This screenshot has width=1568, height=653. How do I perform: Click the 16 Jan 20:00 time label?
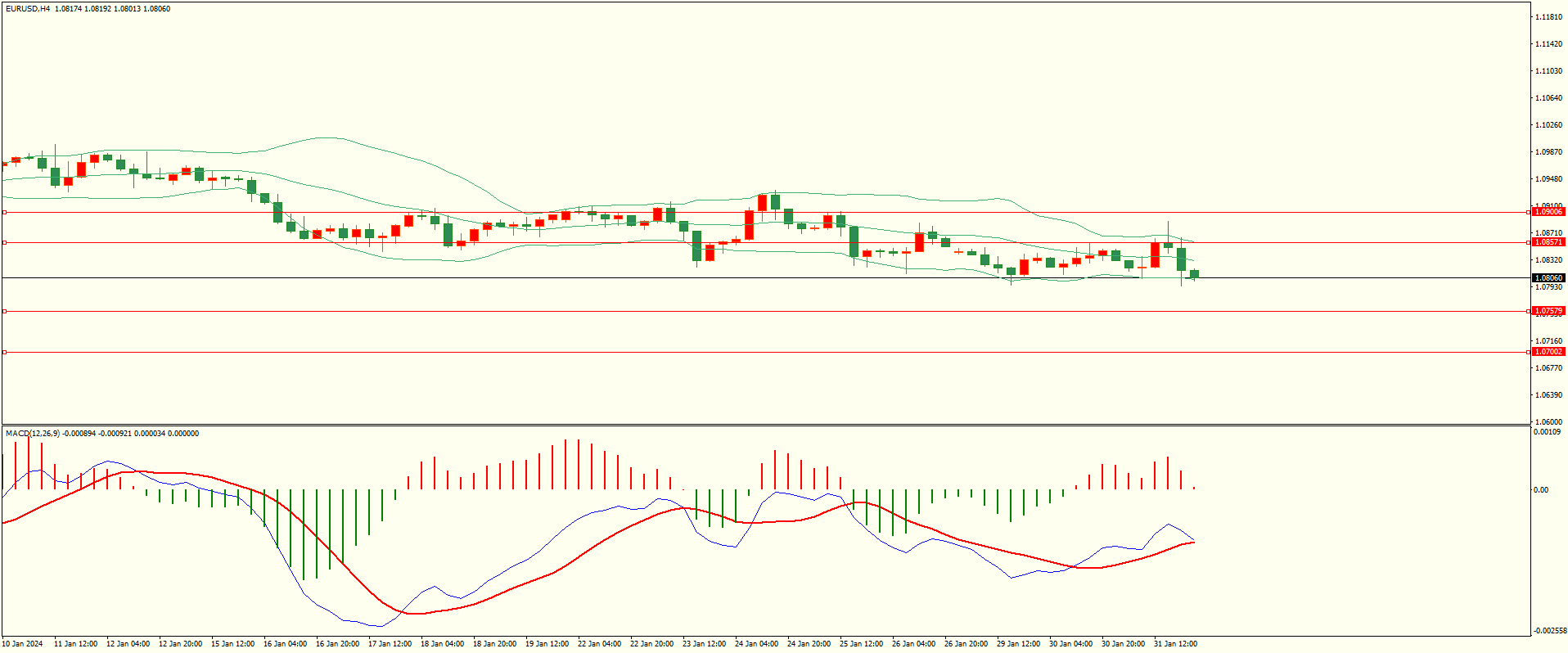[x=337, y=644]
